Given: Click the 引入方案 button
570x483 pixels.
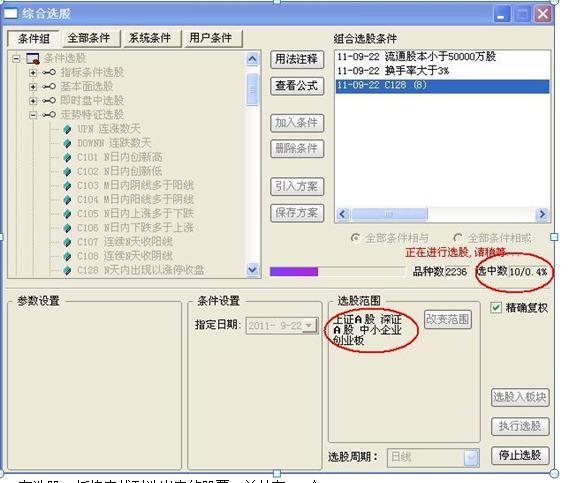Looking at the screenshot, I should (x=297, y=186).
